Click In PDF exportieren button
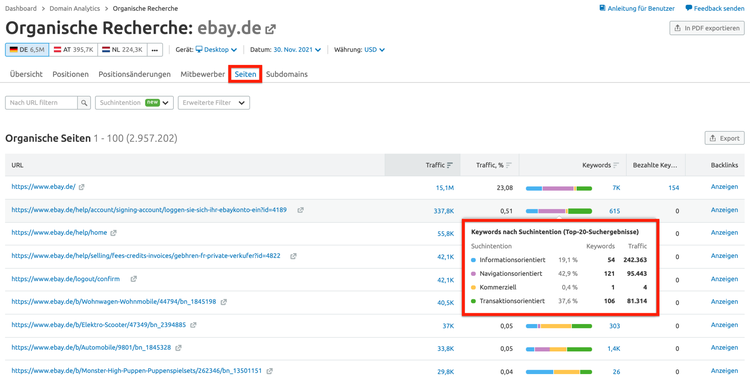 pyautogui.click(x=707, y=28)
